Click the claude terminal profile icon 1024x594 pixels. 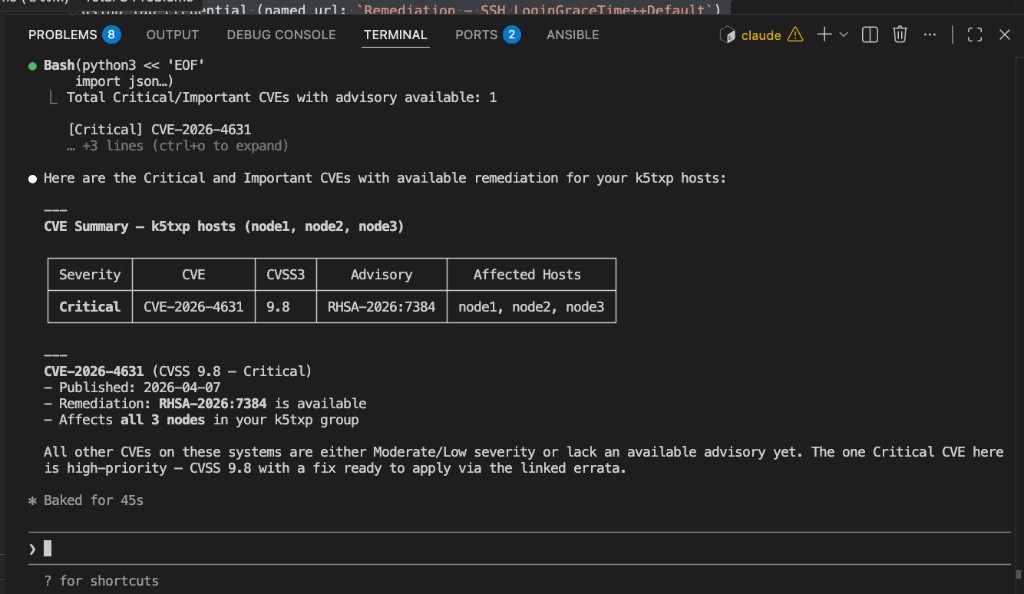(x=727, y=35)
